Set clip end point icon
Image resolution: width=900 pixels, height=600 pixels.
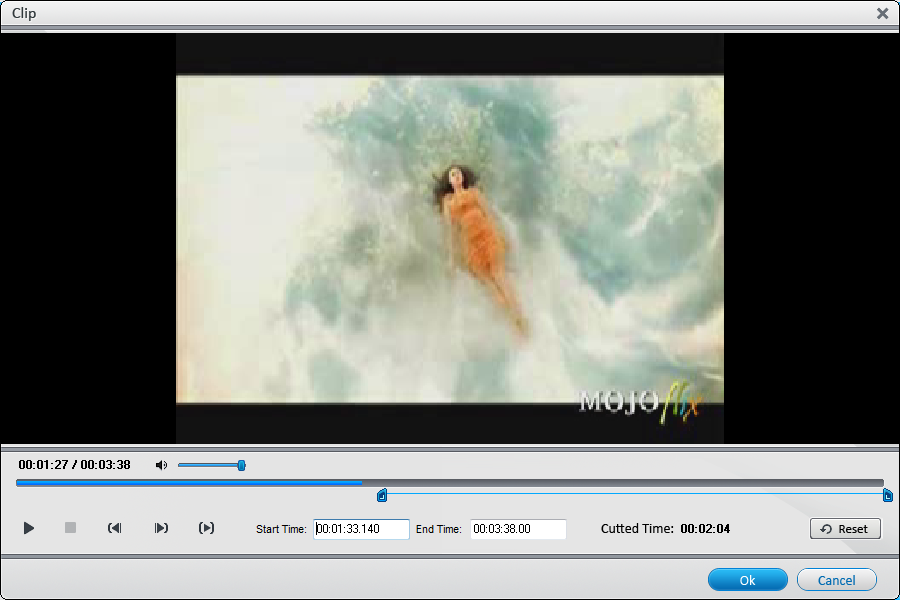pos(161,528)
